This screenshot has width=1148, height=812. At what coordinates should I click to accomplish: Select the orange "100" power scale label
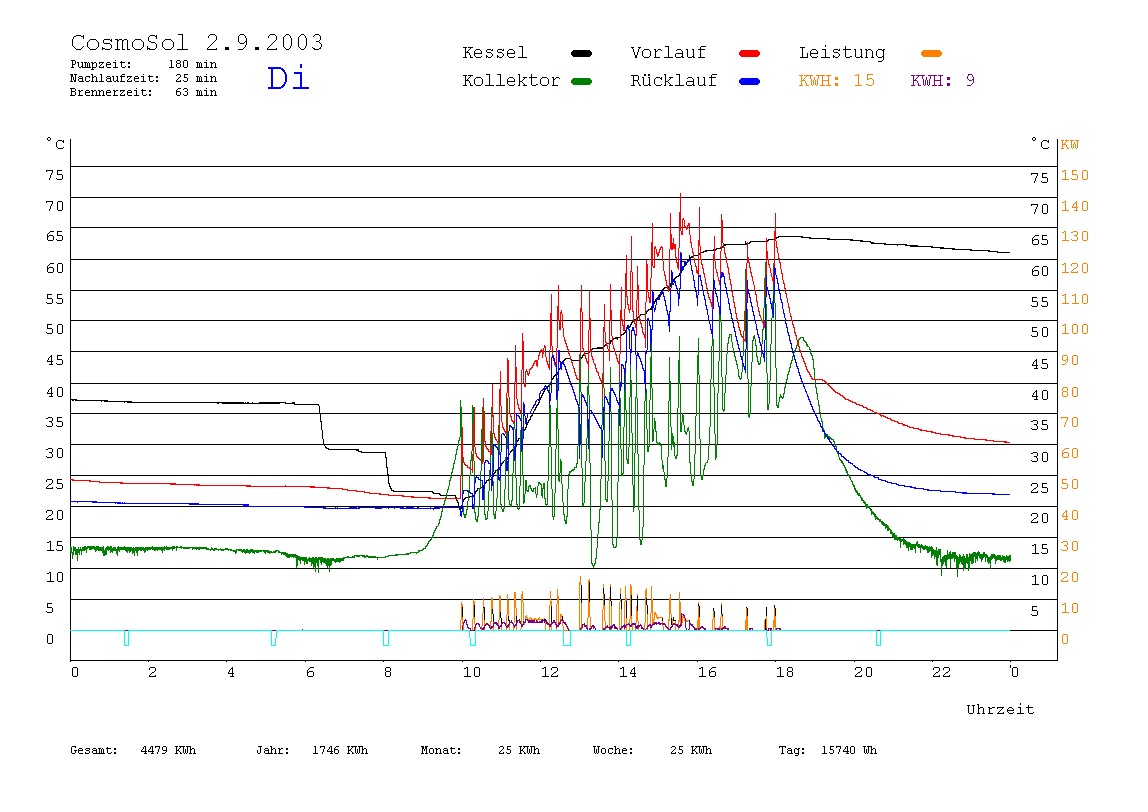[x=1075, y=329]
